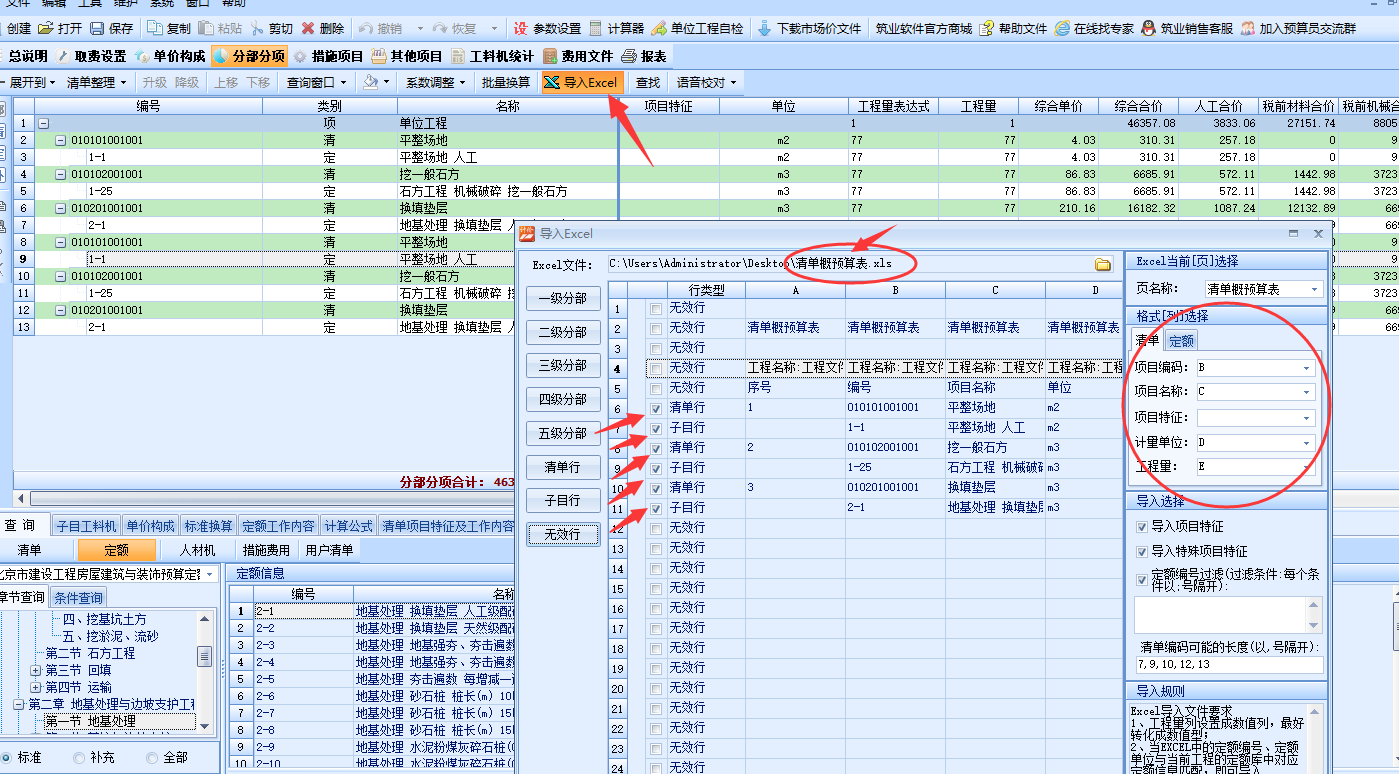
Task: Click the 子目行 button in dialog
Action: coord(564,501)
